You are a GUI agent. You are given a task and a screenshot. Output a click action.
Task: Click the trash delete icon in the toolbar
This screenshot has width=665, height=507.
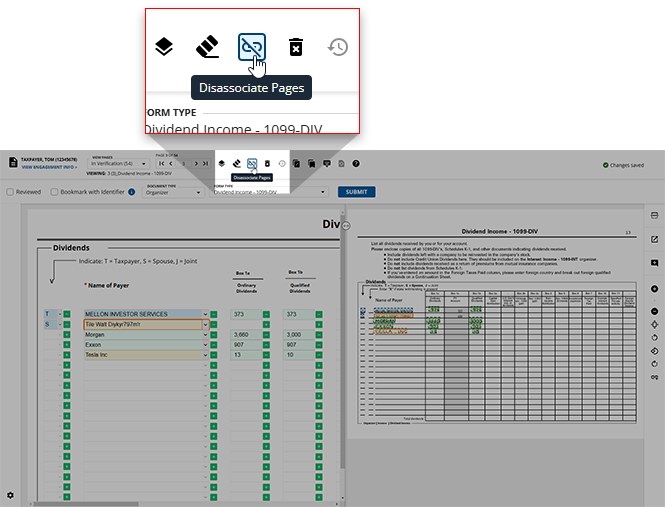(x=295, y=47)
